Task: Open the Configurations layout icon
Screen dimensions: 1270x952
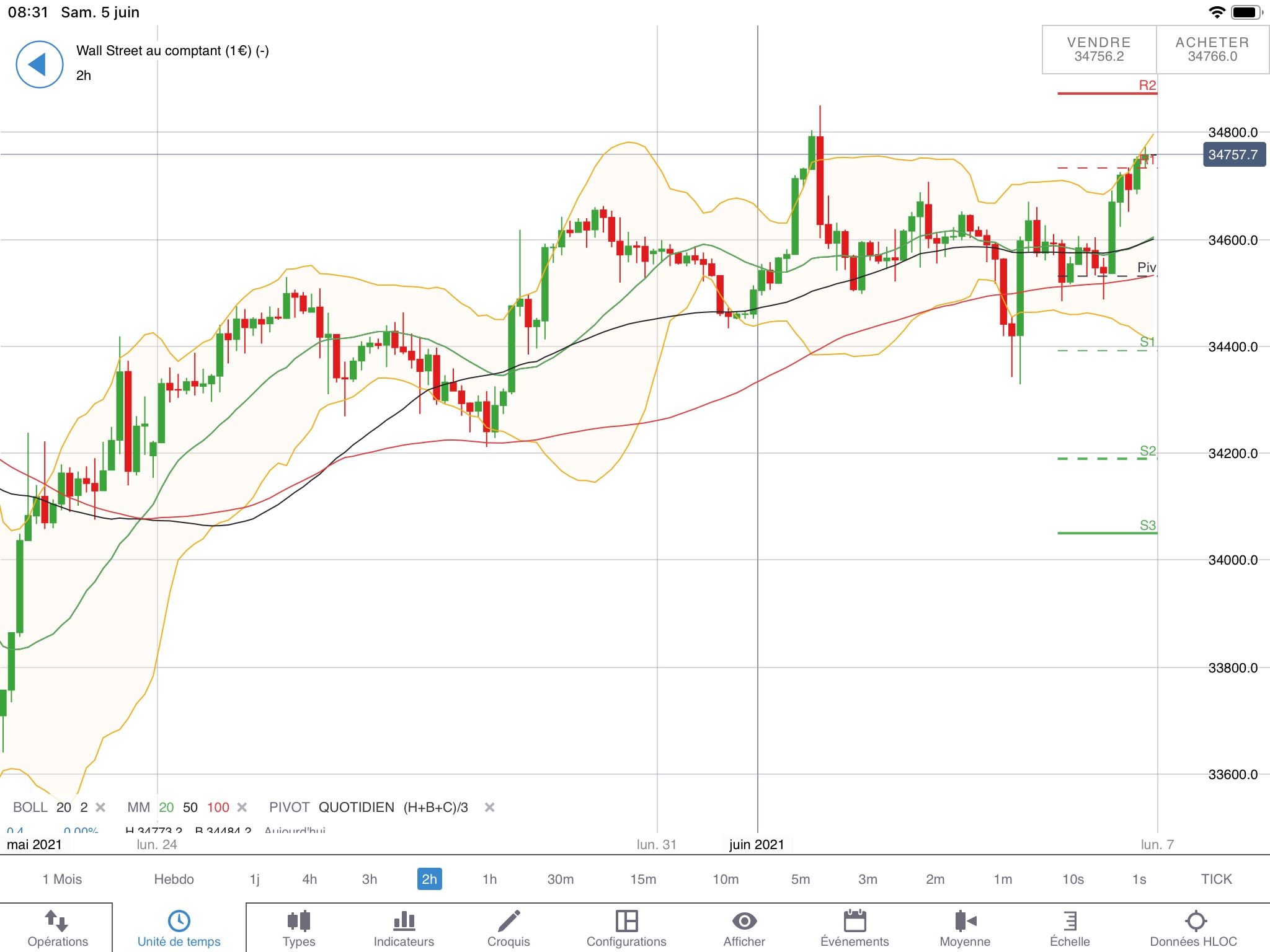Action: (x=626, y=921)
